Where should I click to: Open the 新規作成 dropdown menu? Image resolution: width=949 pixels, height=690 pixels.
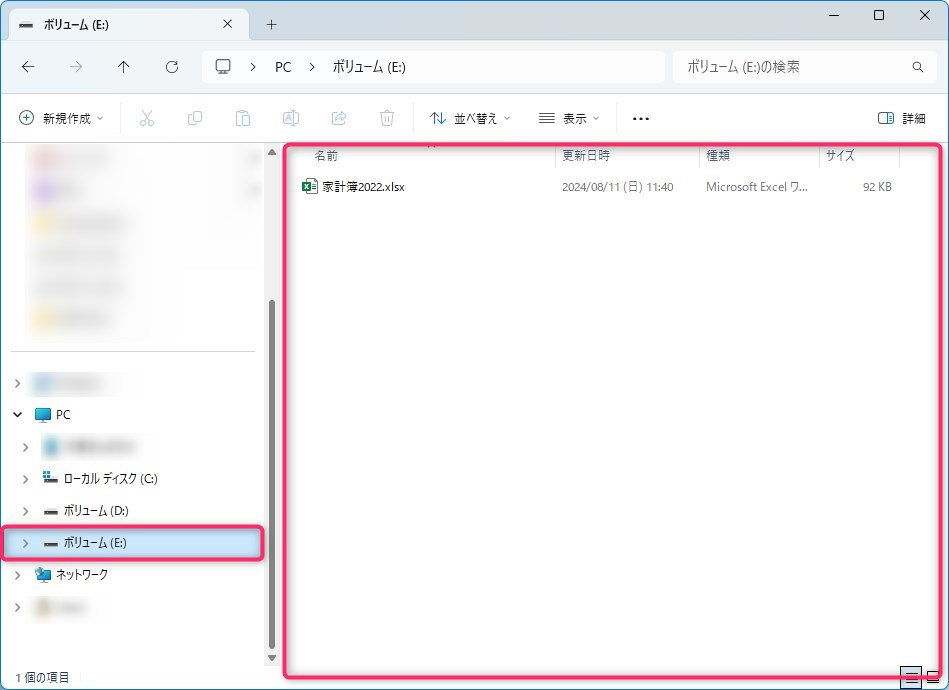62,118
